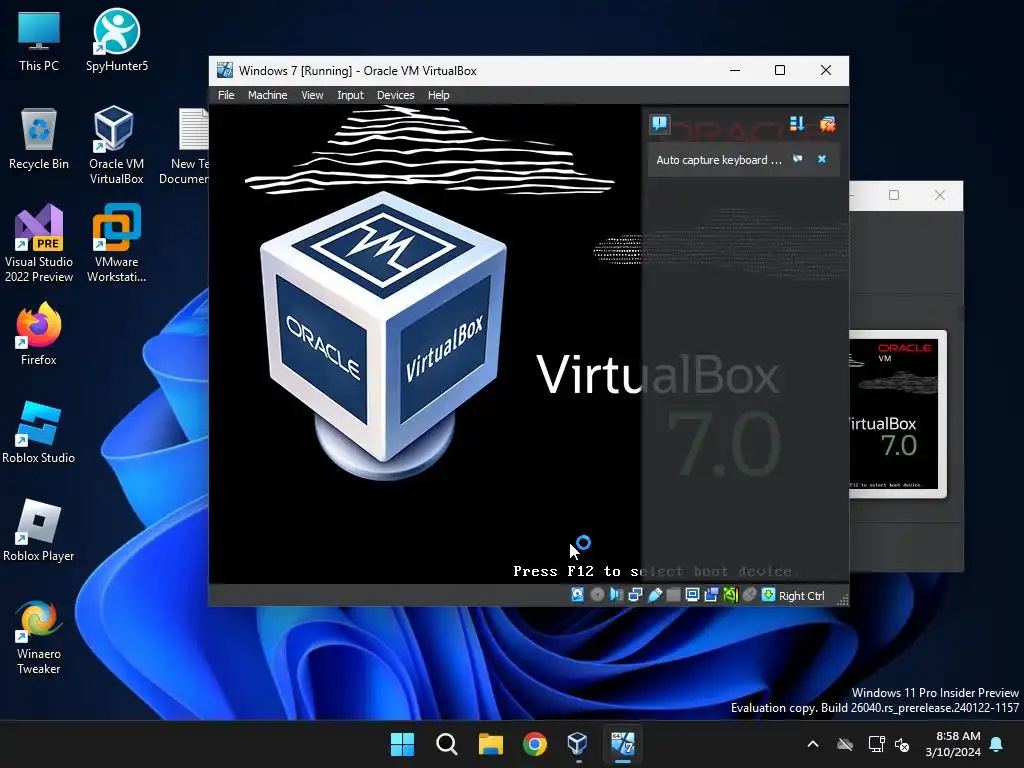Screen dimensions: 1024x768
Task: Click the network tray icon
Action: pos(876,744)
